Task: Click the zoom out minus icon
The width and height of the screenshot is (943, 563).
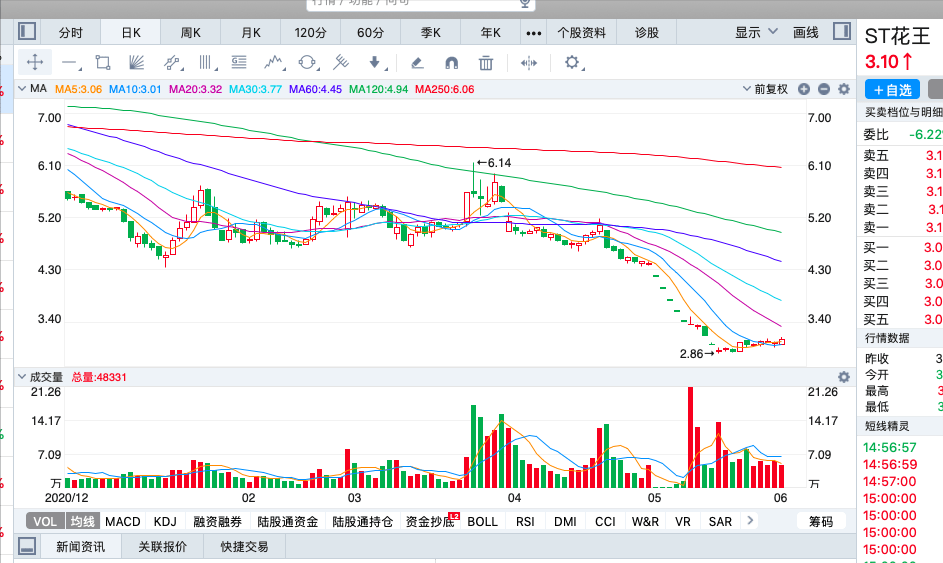Action: pos(824,89)
